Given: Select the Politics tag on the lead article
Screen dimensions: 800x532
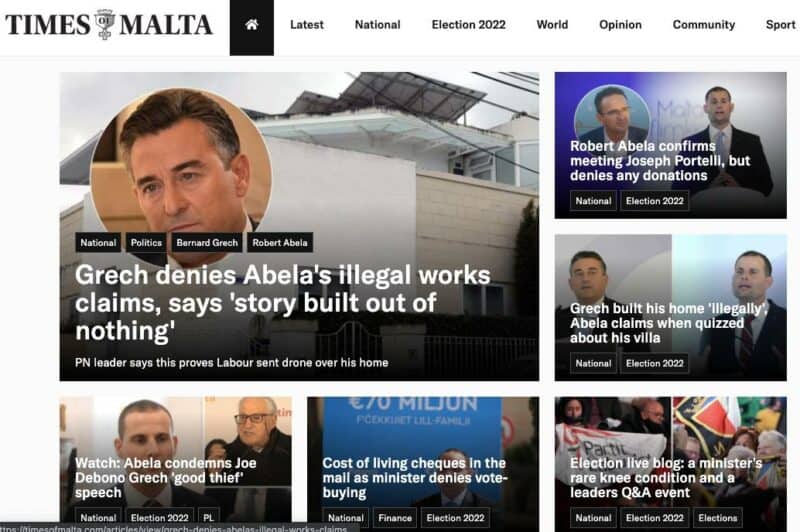Looking at the screenshot, I should point(146,243).
